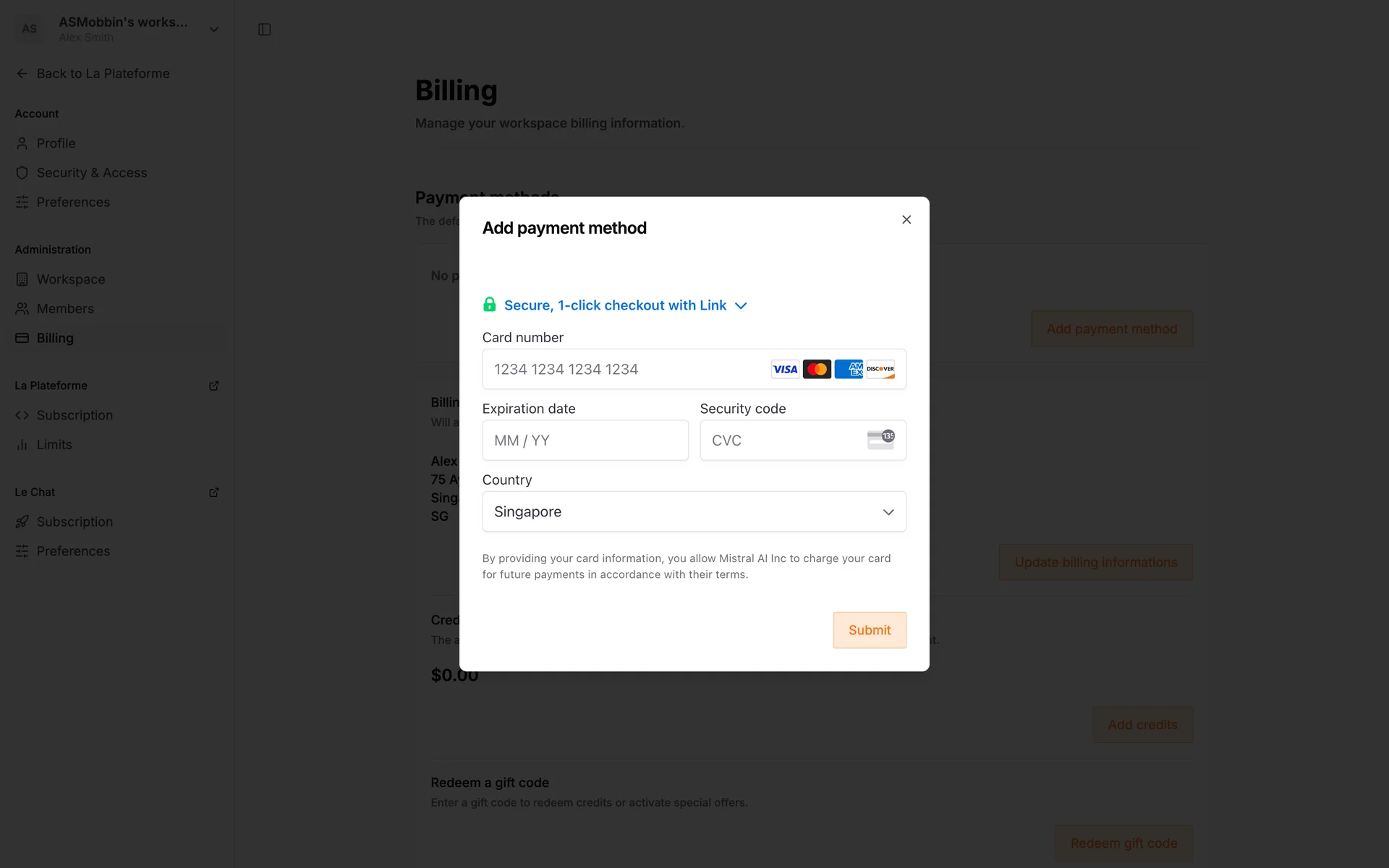This screenshot has height=868, width=1389.
Task: Expand Secure 1-click checkout with Link
Action: 741,306
